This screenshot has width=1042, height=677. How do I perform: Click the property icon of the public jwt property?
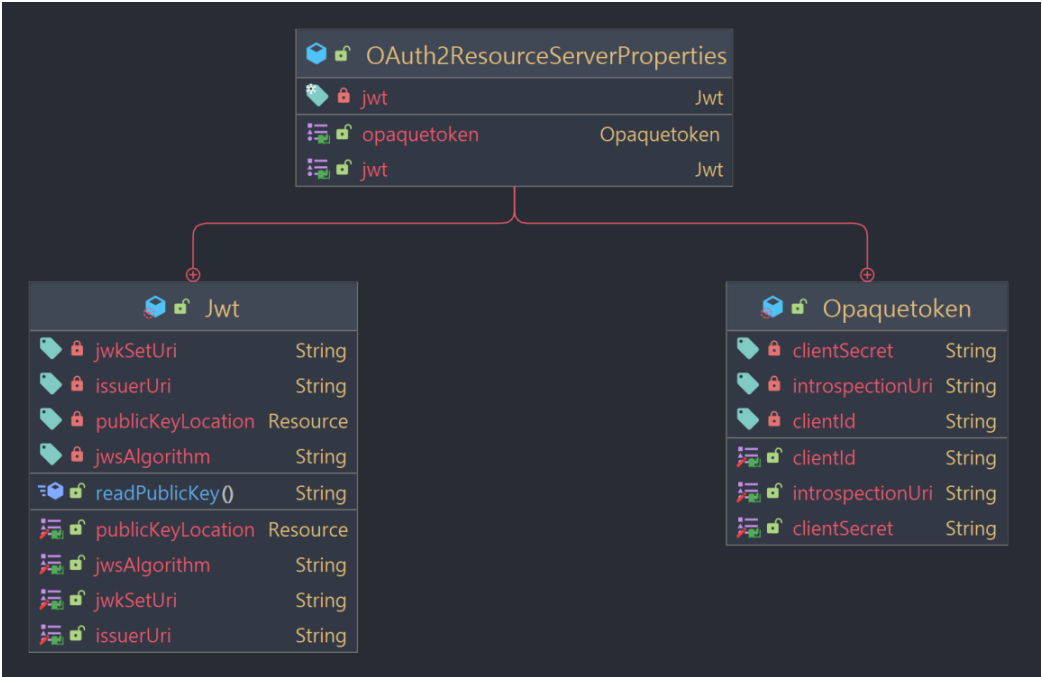pyautogui.click(x=318, y=169)
